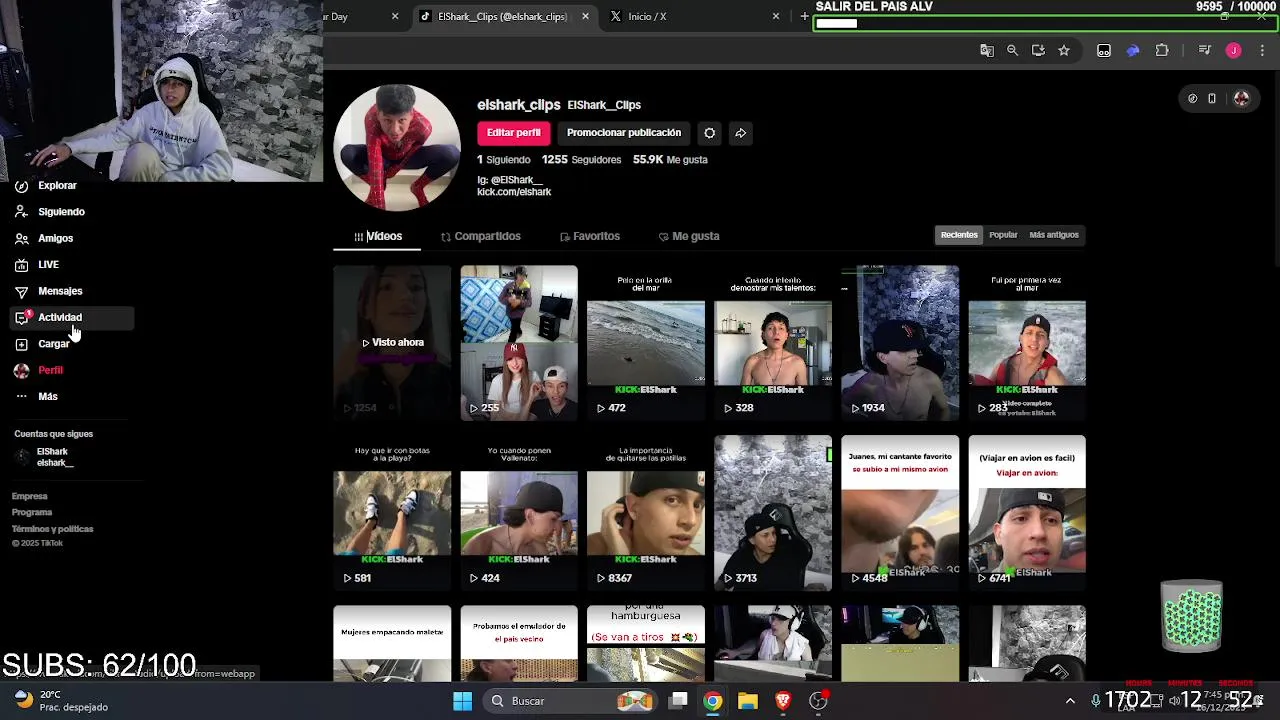Open video 'Probamos el emulador de el pais vecino'
This screenshot has width=1280, height=720.
pos(519,643)
